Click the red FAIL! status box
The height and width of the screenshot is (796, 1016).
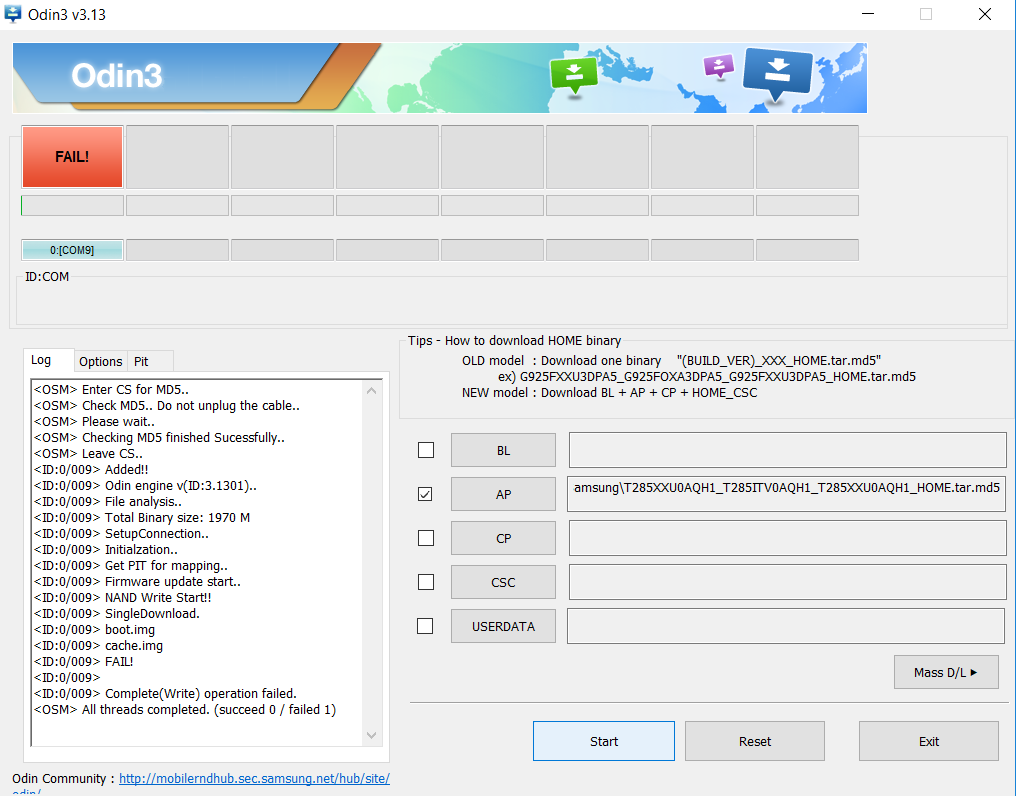[72, 156]
